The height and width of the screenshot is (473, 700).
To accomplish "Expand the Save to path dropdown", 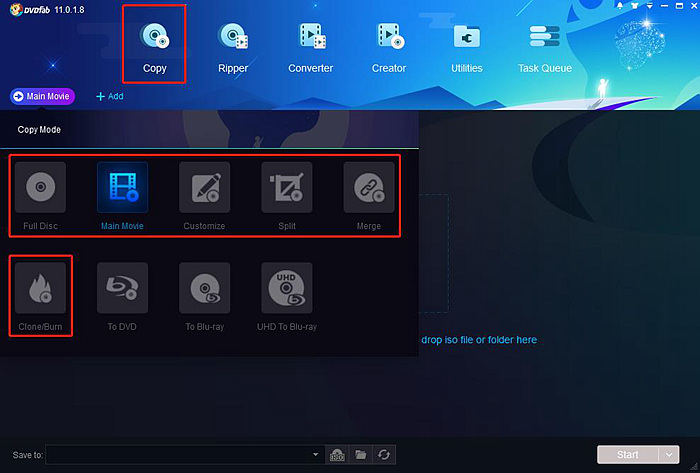I will tap(315, 455).
